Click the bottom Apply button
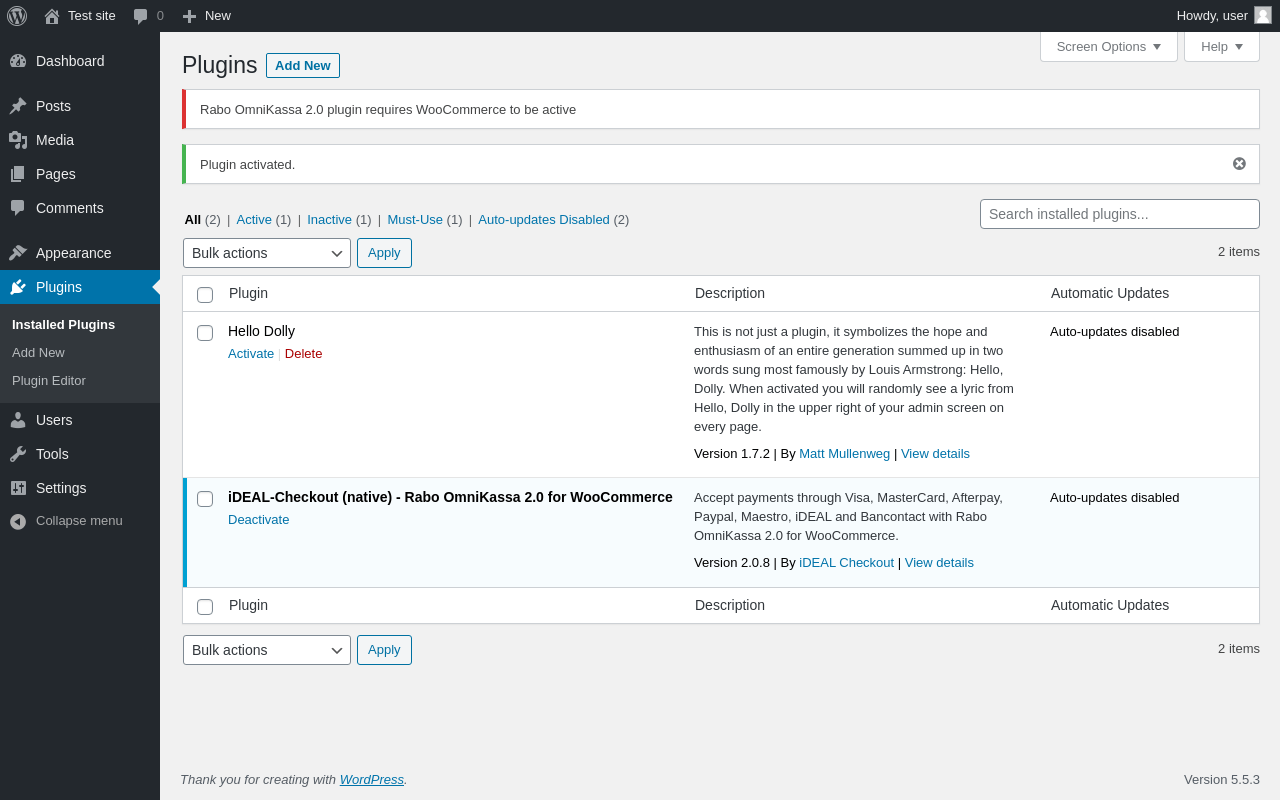Screen dimensions: 1280x800 click(x=384, y=650)
